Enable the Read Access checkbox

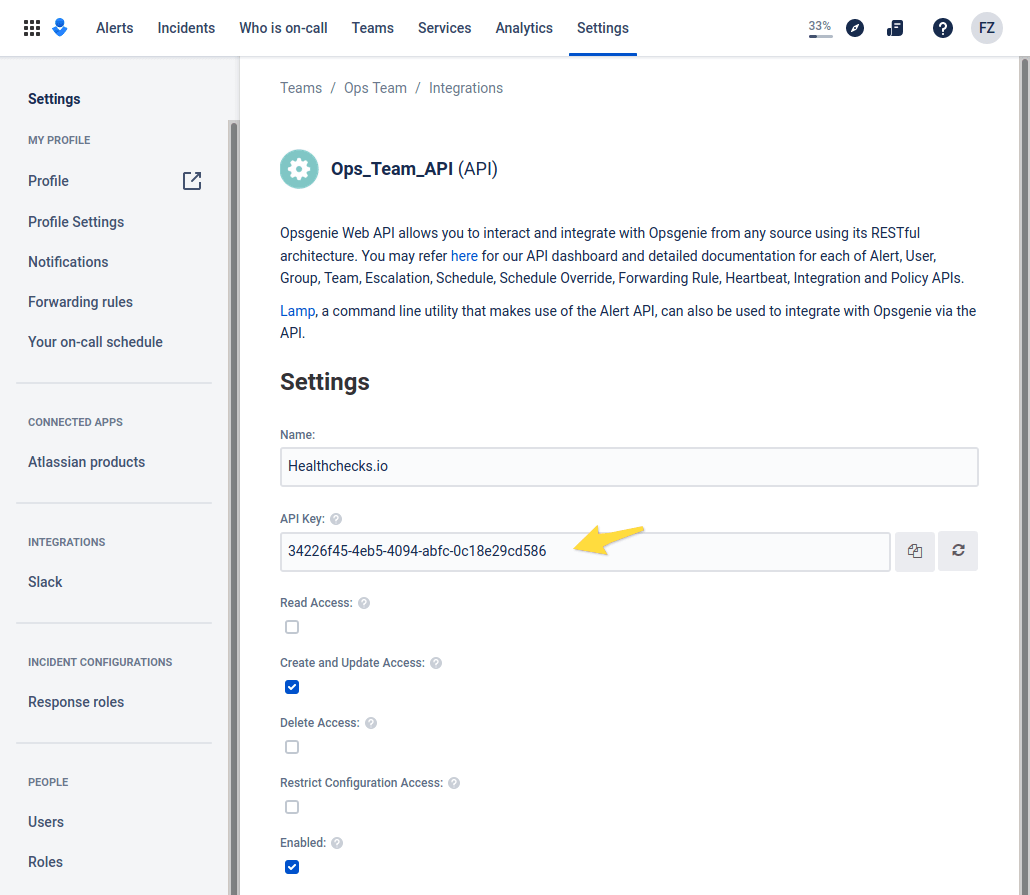[292, 627]
